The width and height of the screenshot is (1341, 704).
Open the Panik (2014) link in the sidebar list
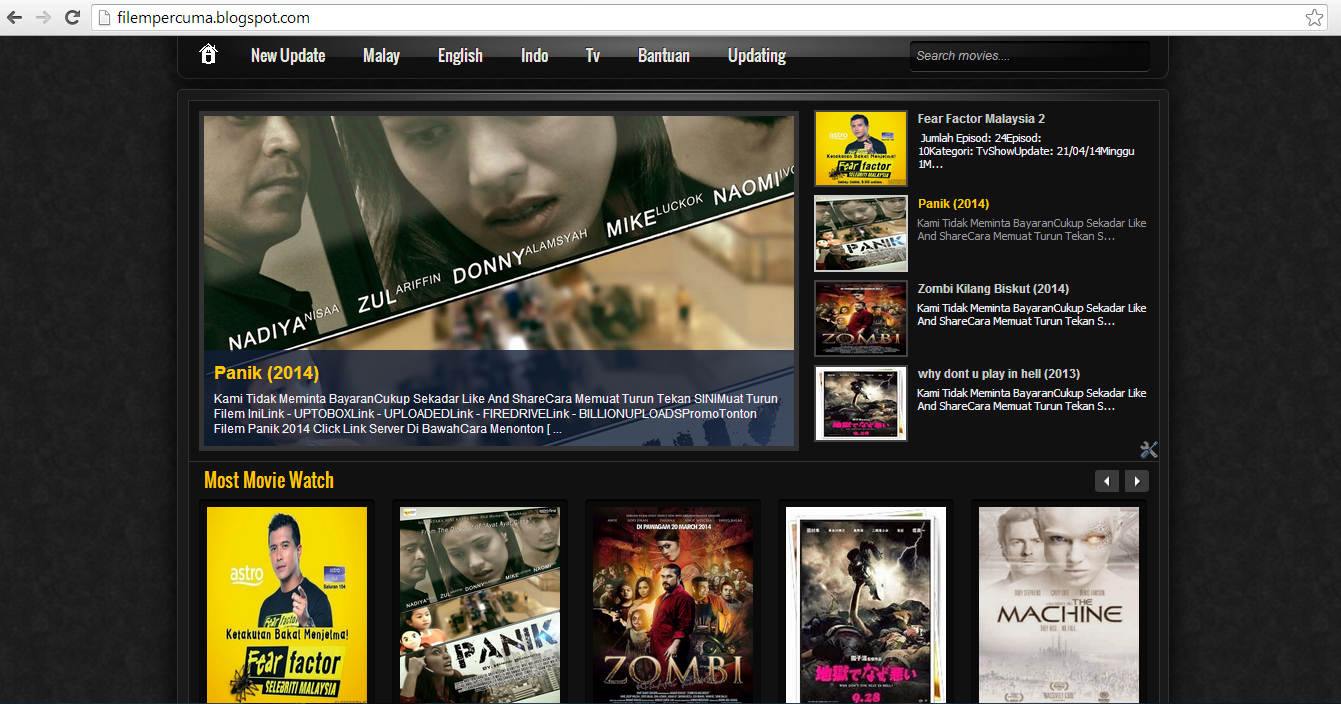point(953,204)
